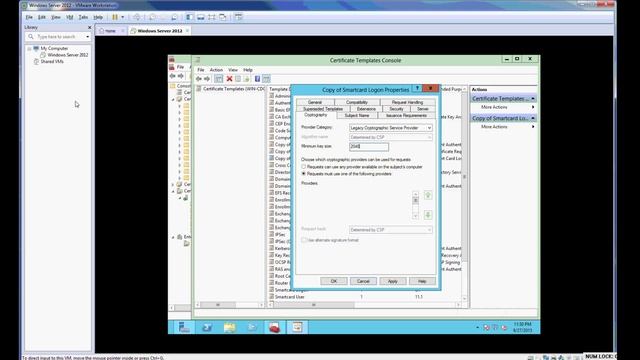Click the red X delete toolbar icon

tap(229, 79)
